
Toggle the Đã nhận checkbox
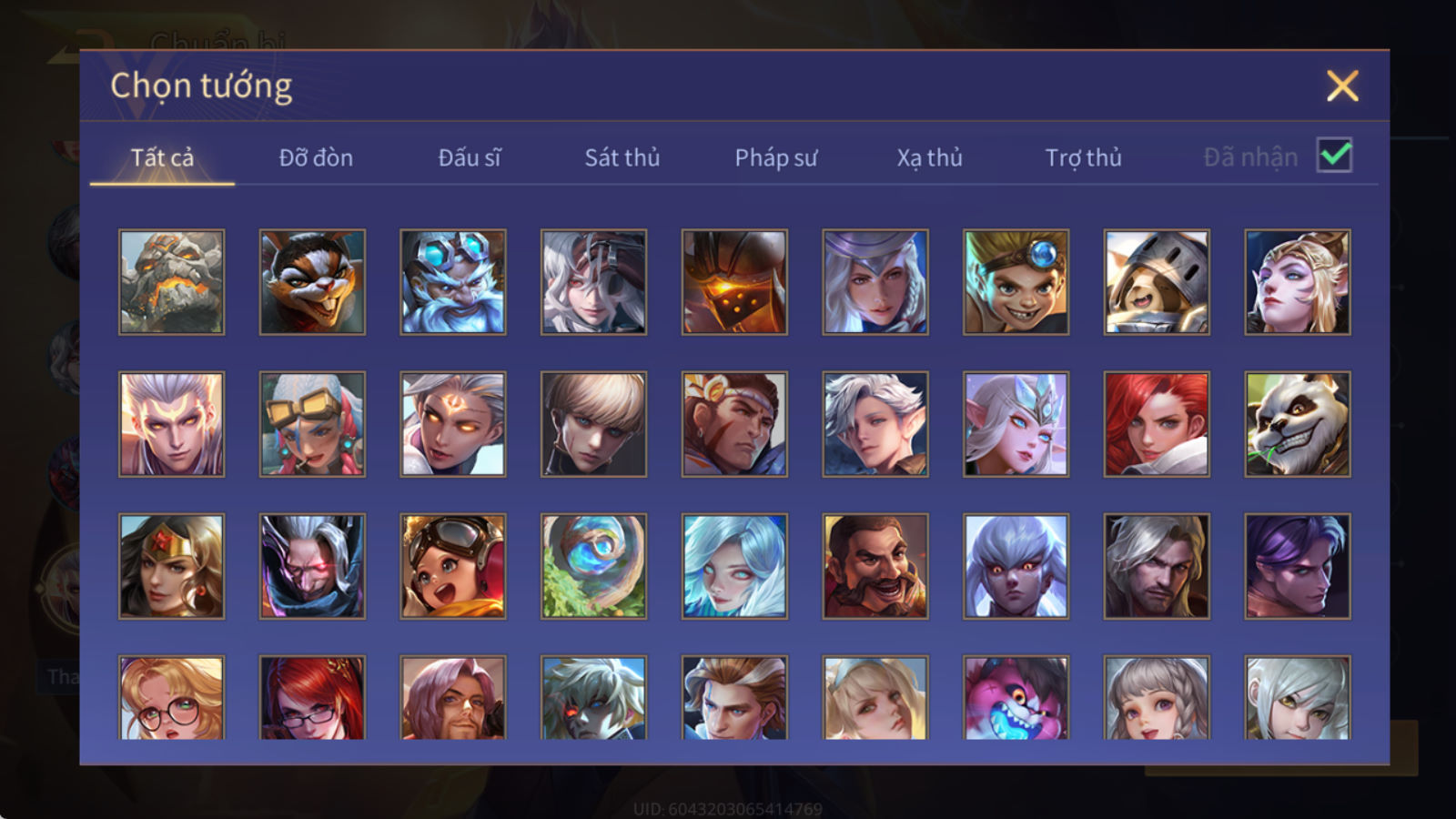click(1334, 156)
